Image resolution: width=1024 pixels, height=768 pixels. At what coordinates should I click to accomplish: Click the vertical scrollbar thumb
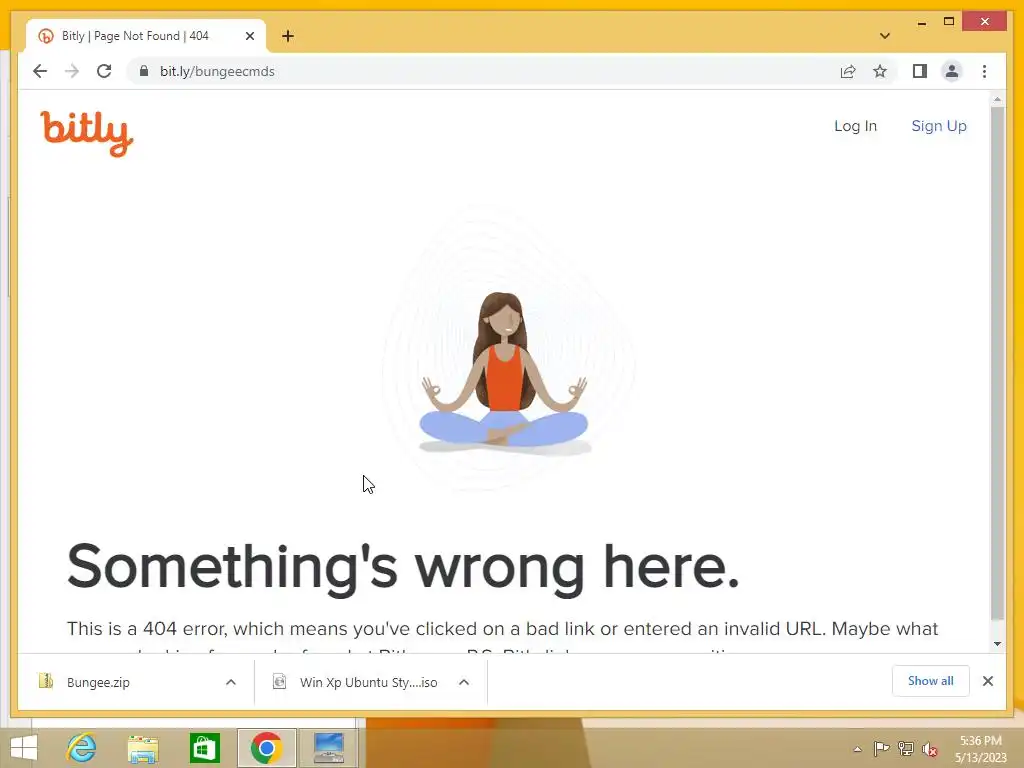(x=997, y=363)
